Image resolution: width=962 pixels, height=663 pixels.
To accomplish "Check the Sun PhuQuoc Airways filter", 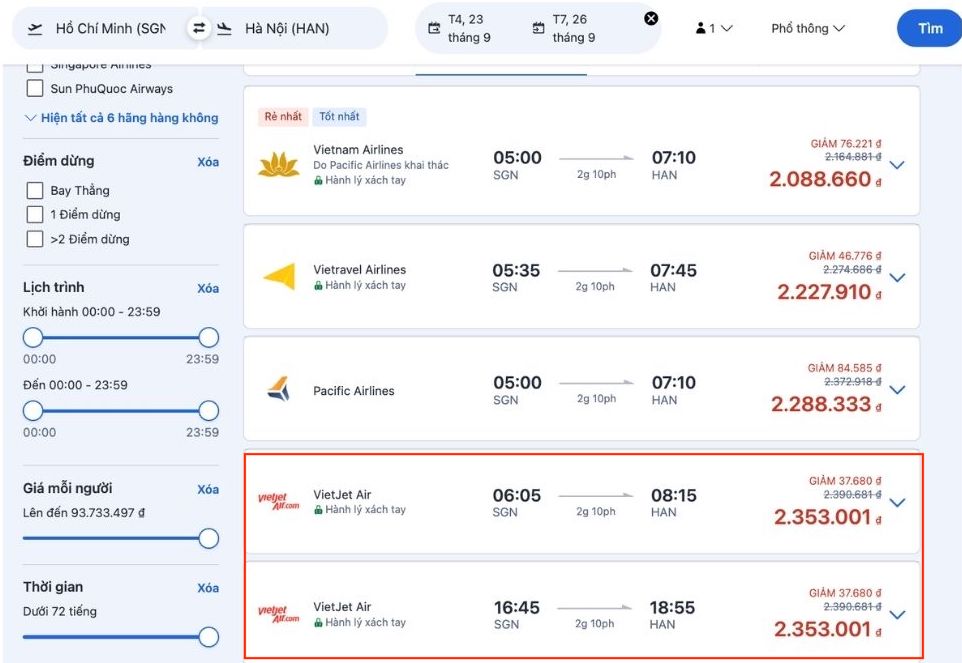I will [x=35, y=88].
